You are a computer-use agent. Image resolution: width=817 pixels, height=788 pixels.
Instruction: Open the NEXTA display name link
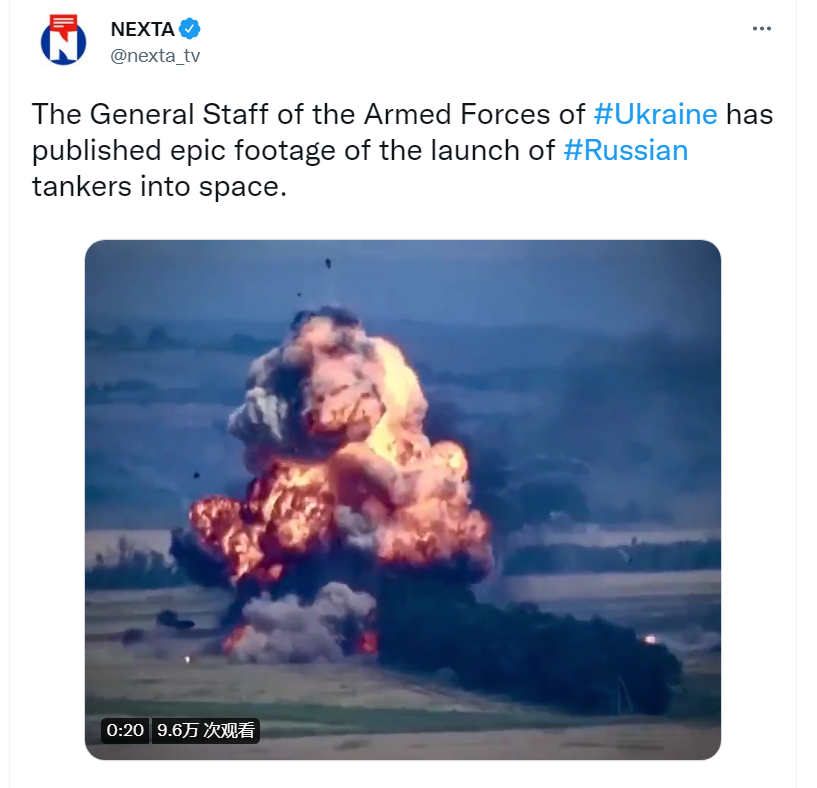tap(142, 29)
